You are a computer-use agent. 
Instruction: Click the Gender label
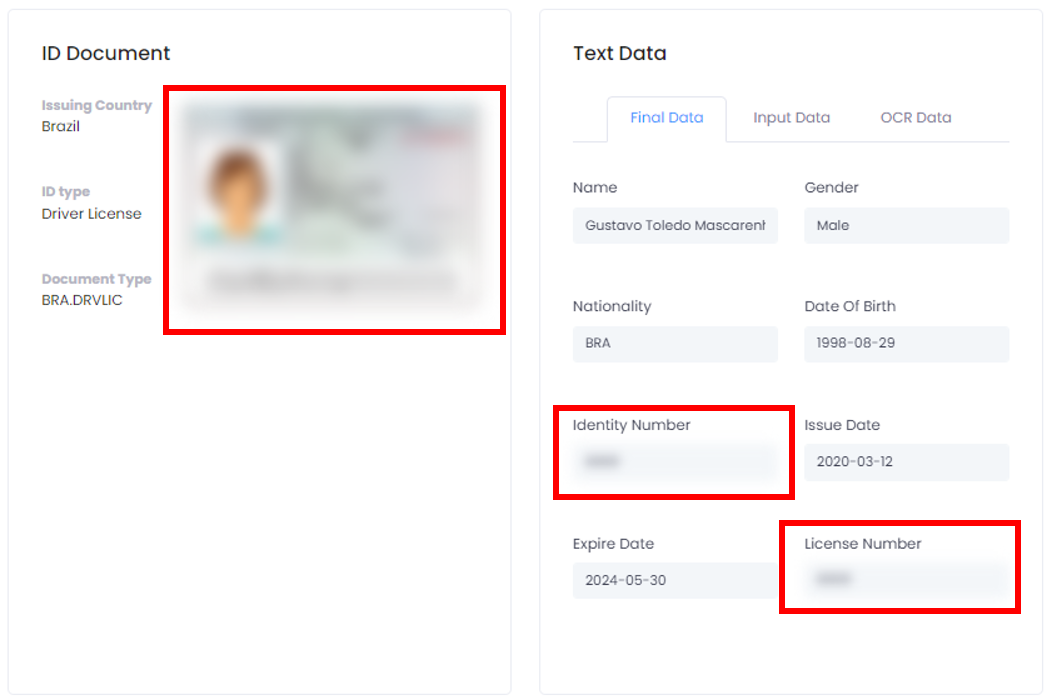[831, 188]
